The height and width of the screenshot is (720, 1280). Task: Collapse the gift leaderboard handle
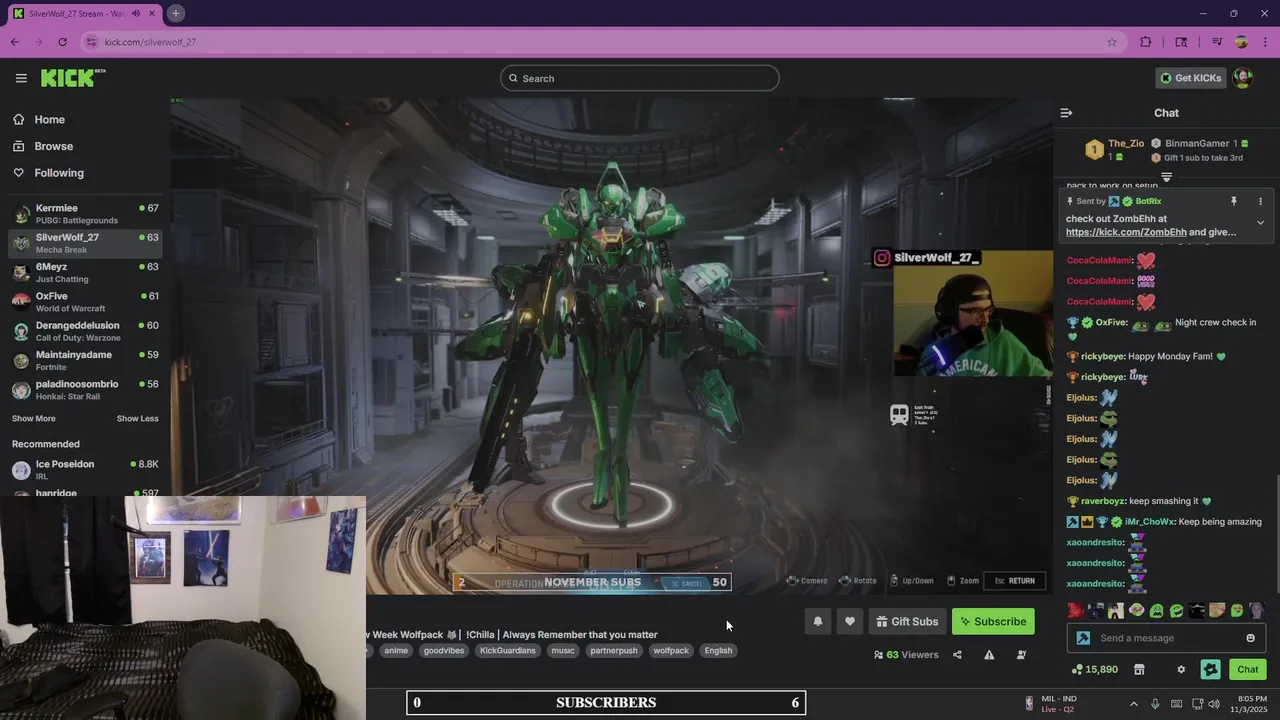tap(1166, 177)
